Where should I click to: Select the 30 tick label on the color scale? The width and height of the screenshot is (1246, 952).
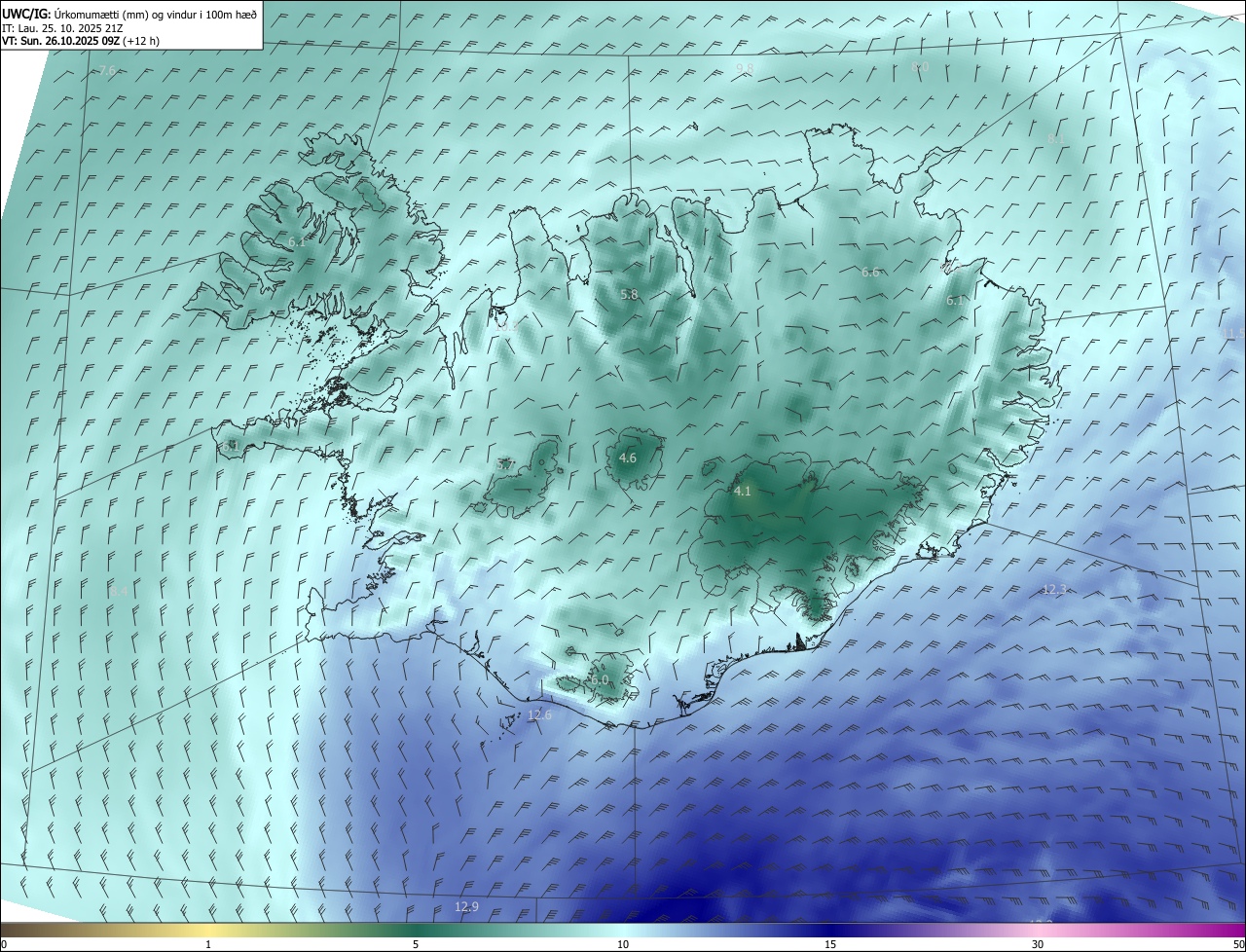pos(1038,944)
